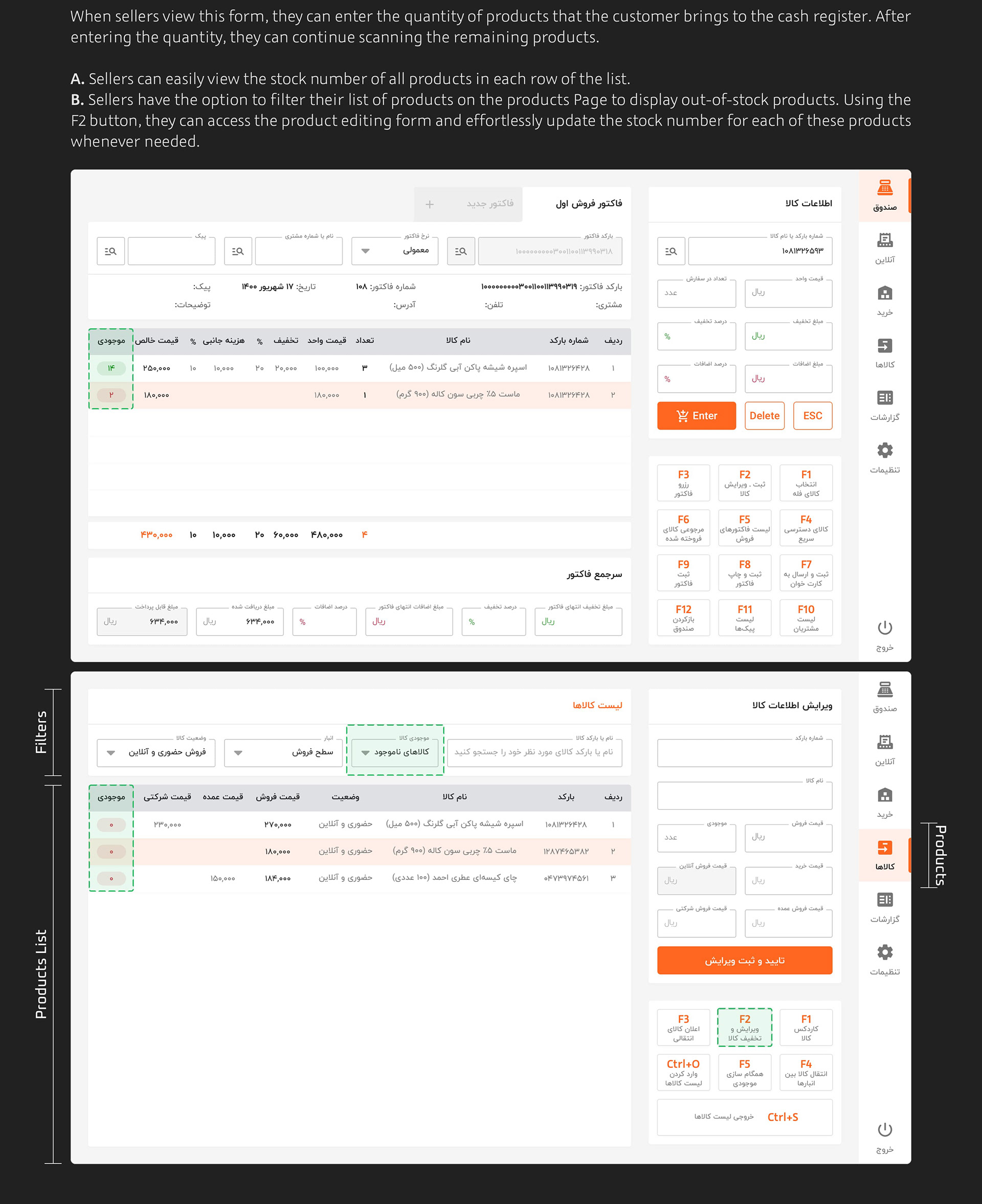The image size is (982, 1204).
Task: Click the highlighted Products icon in bottom sidebar
Action: coord(884,848)
